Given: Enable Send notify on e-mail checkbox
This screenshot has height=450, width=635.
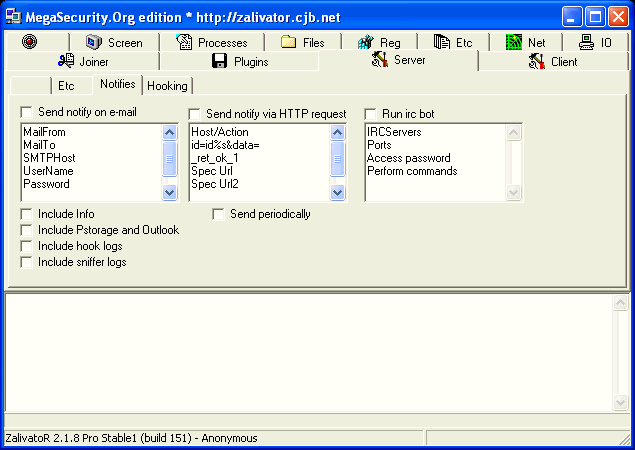Looking at the screenshot, I should tap(27, 113).
